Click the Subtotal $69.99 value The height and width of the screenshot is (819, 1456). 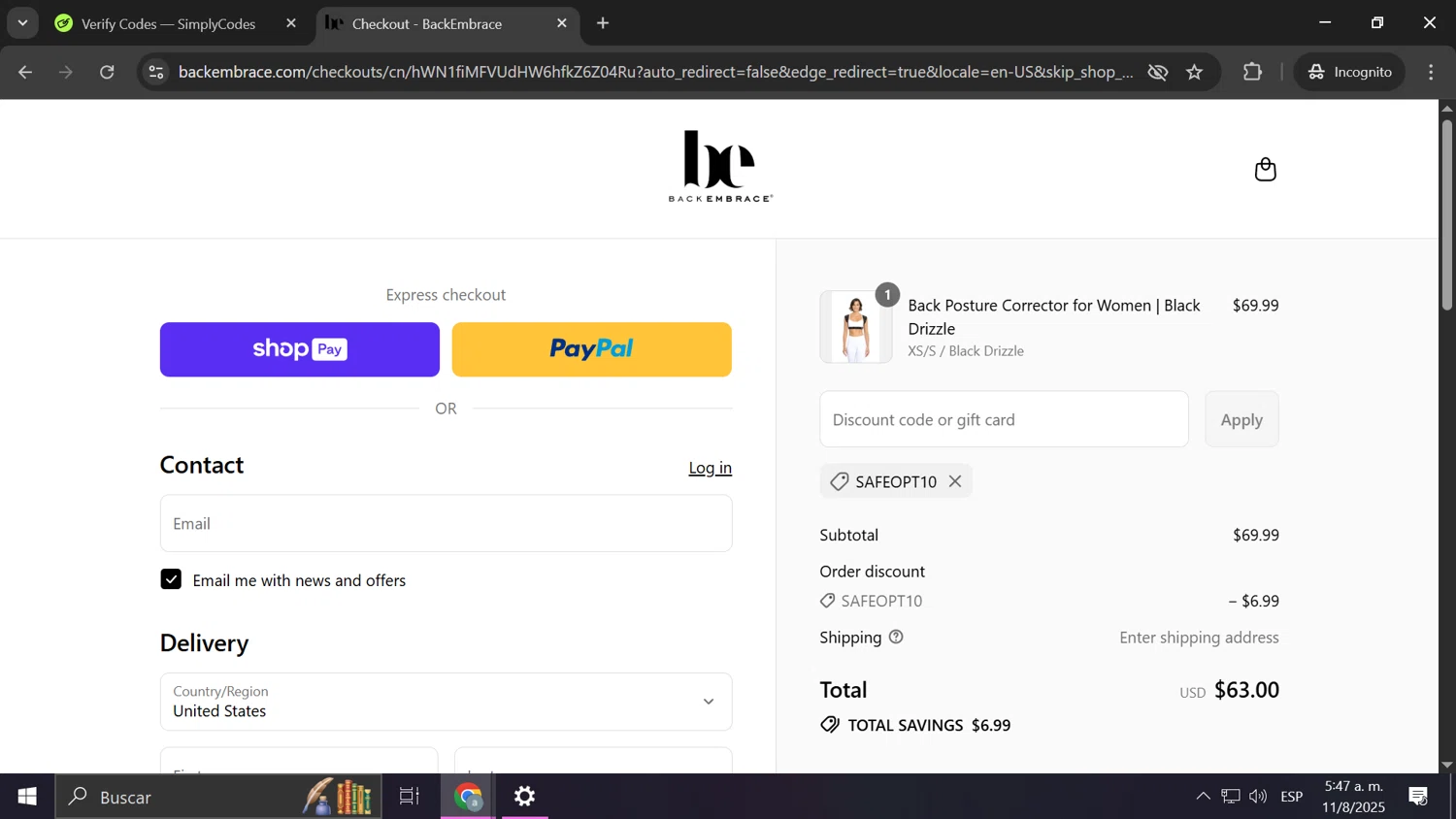tap(1256, 535)
